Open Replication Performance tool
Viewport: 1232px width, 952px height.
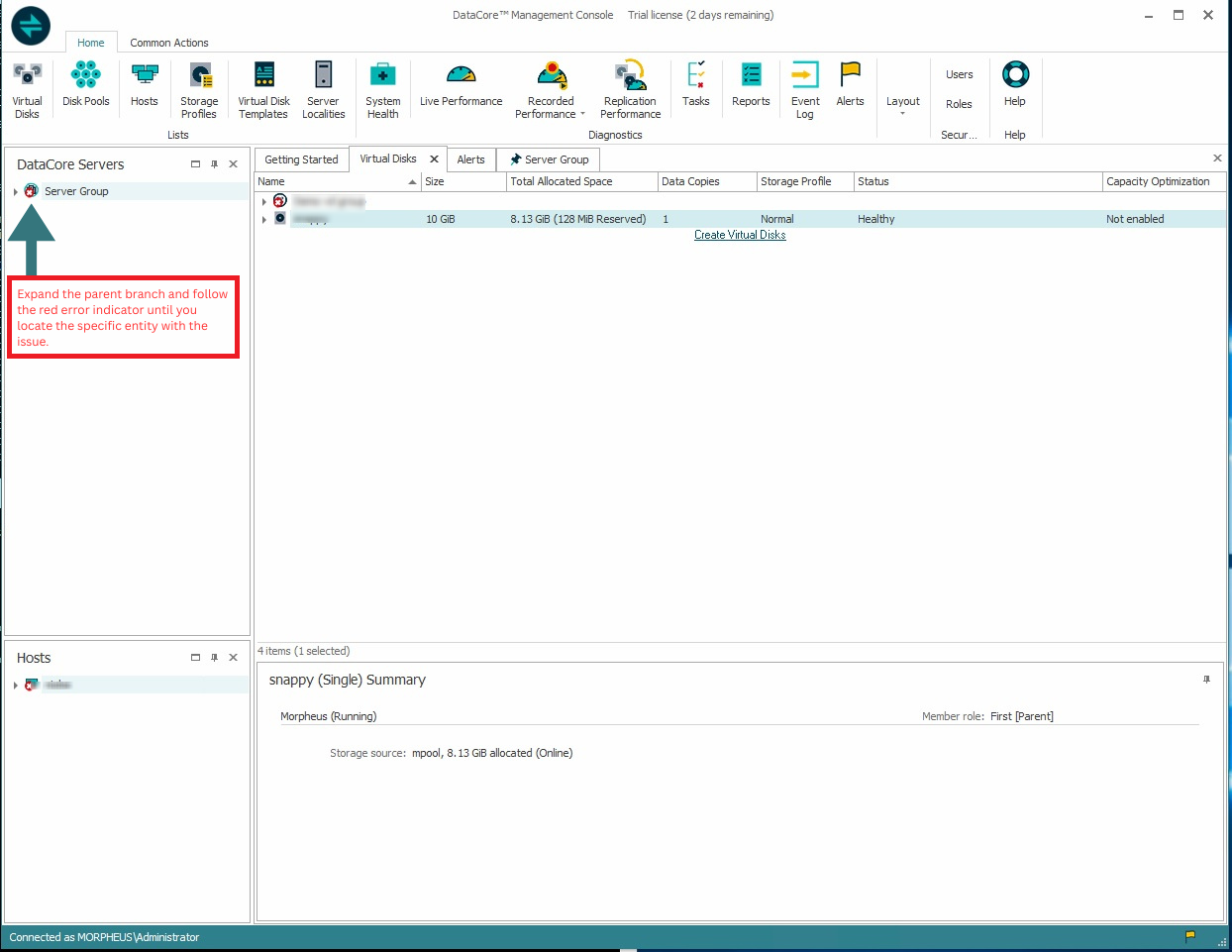tap(630, 89)
